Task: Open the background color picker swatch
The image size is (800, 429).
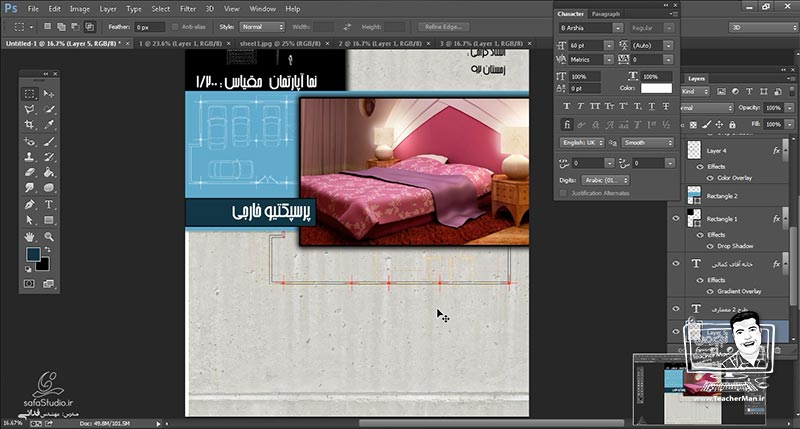Action: click(x=43, y=264)
